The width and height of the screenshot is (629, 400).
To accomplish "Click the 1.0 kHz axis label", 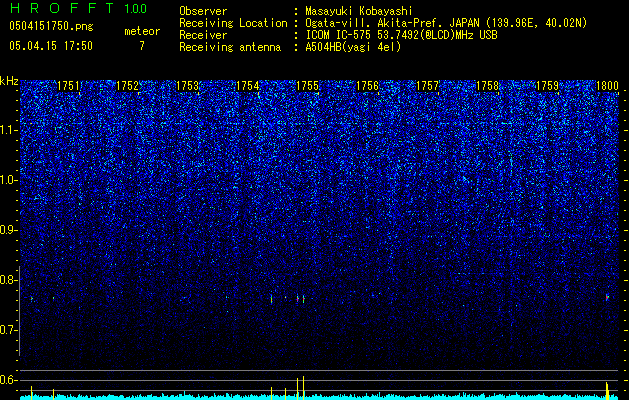I will click(9, 180).
